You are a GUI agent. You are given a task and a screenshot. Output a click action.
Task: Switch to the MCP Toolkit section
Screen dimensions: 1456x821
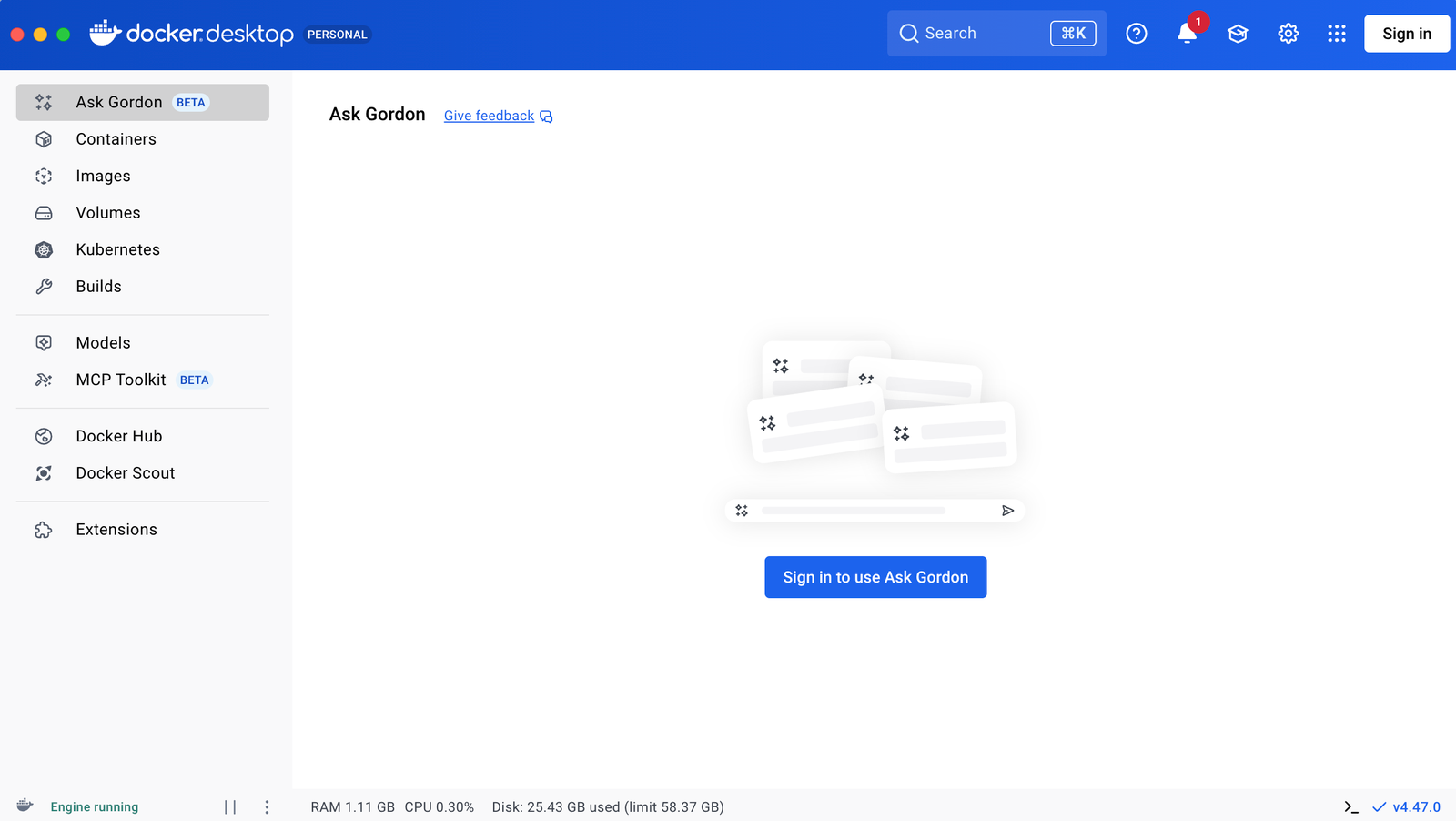(120, 380)
